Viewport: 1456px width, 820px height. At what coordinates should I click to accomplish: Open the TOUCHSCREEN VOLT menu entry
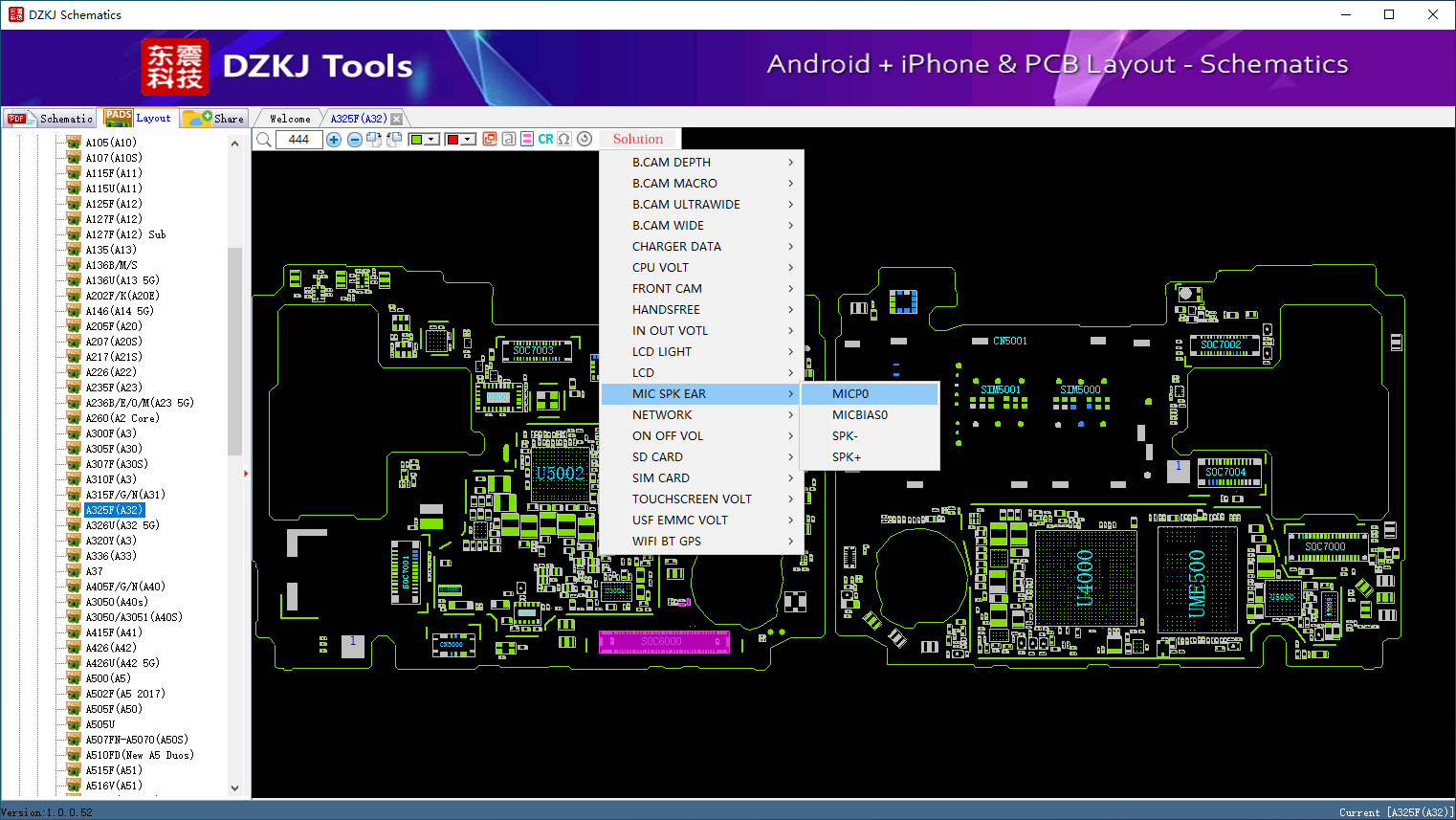pos(702,499)
